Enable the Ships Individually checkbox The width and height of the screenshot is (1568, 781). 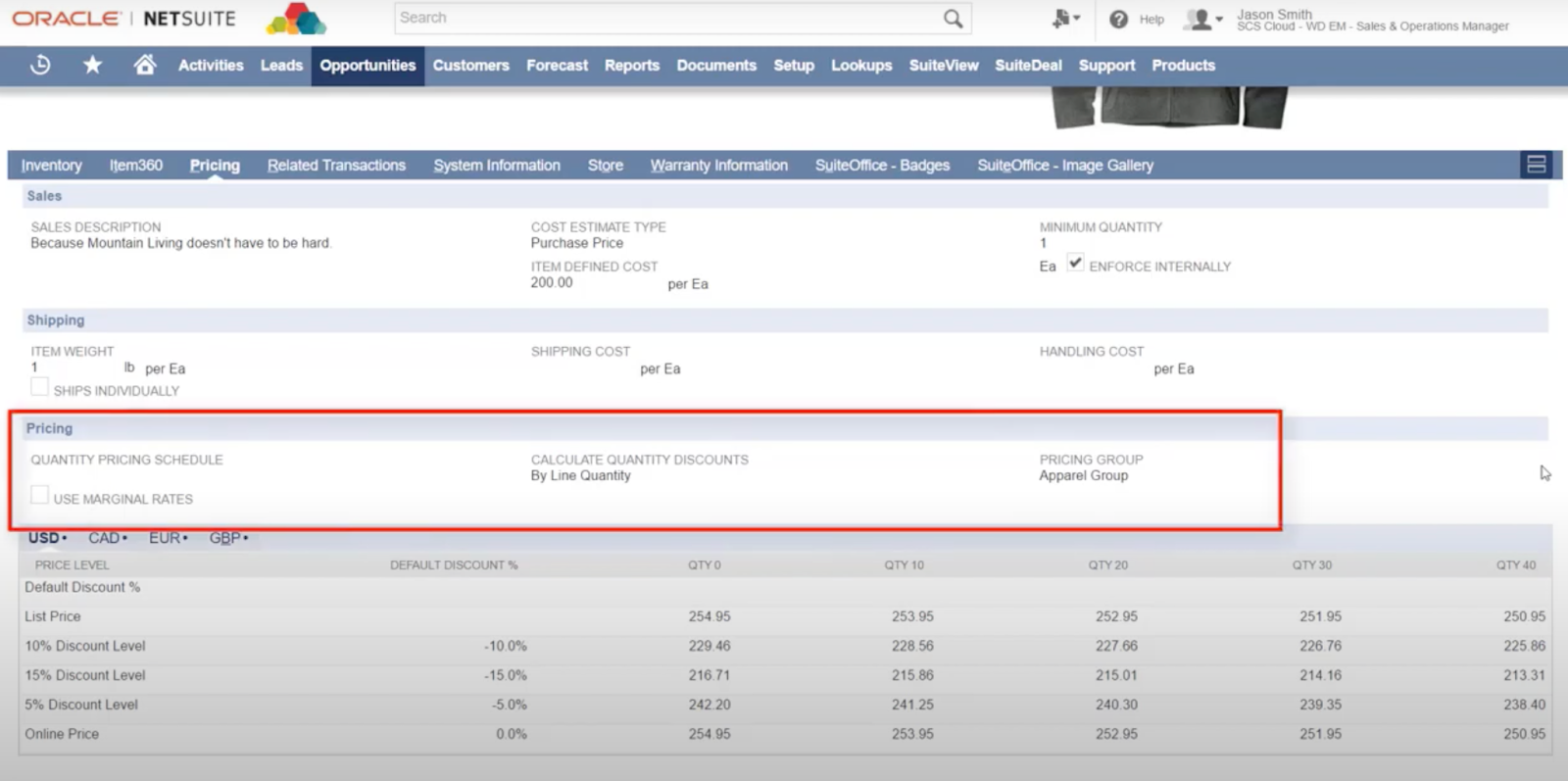click(x=39, y=388)
